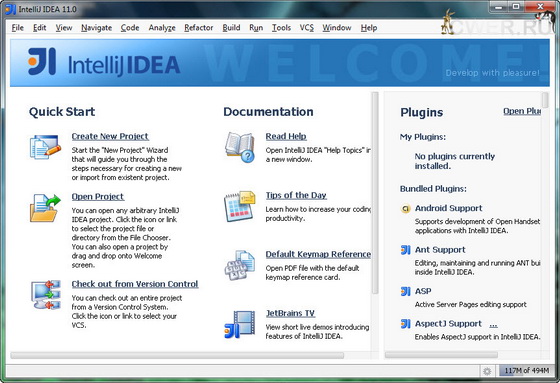Viewport: 560px width, 383px height.
Task: Open the Run menu
Action: point(256,28)
